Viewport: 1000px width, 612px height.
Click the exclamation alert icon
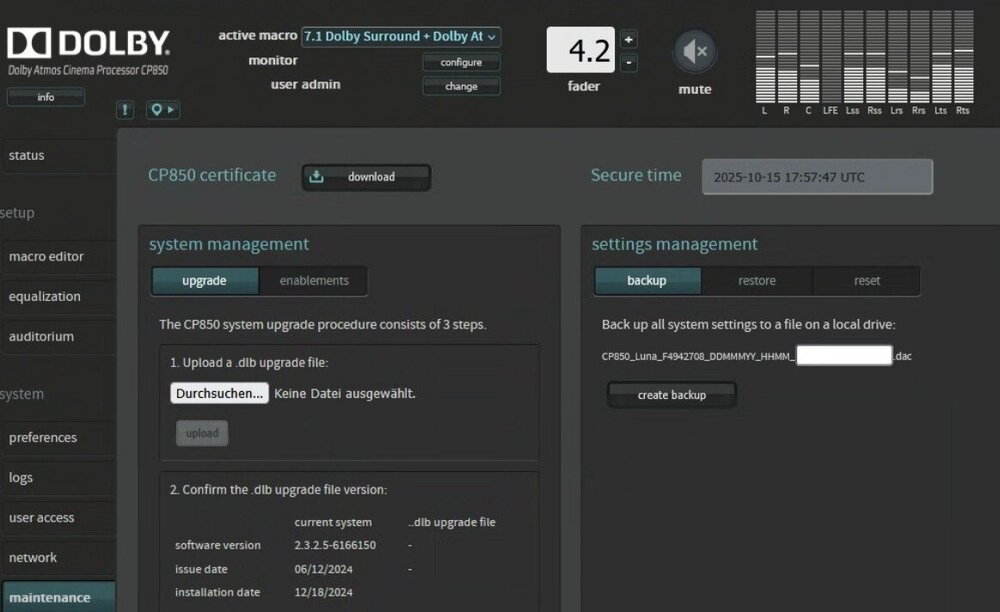pos(125,110)
